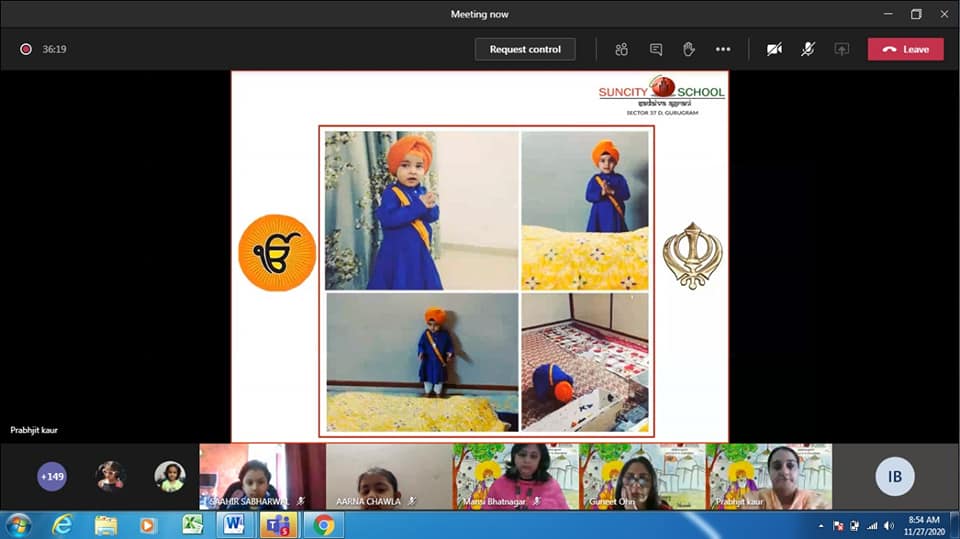Show hidden system tray icons

pyautogui.click(x=821, y=526)
